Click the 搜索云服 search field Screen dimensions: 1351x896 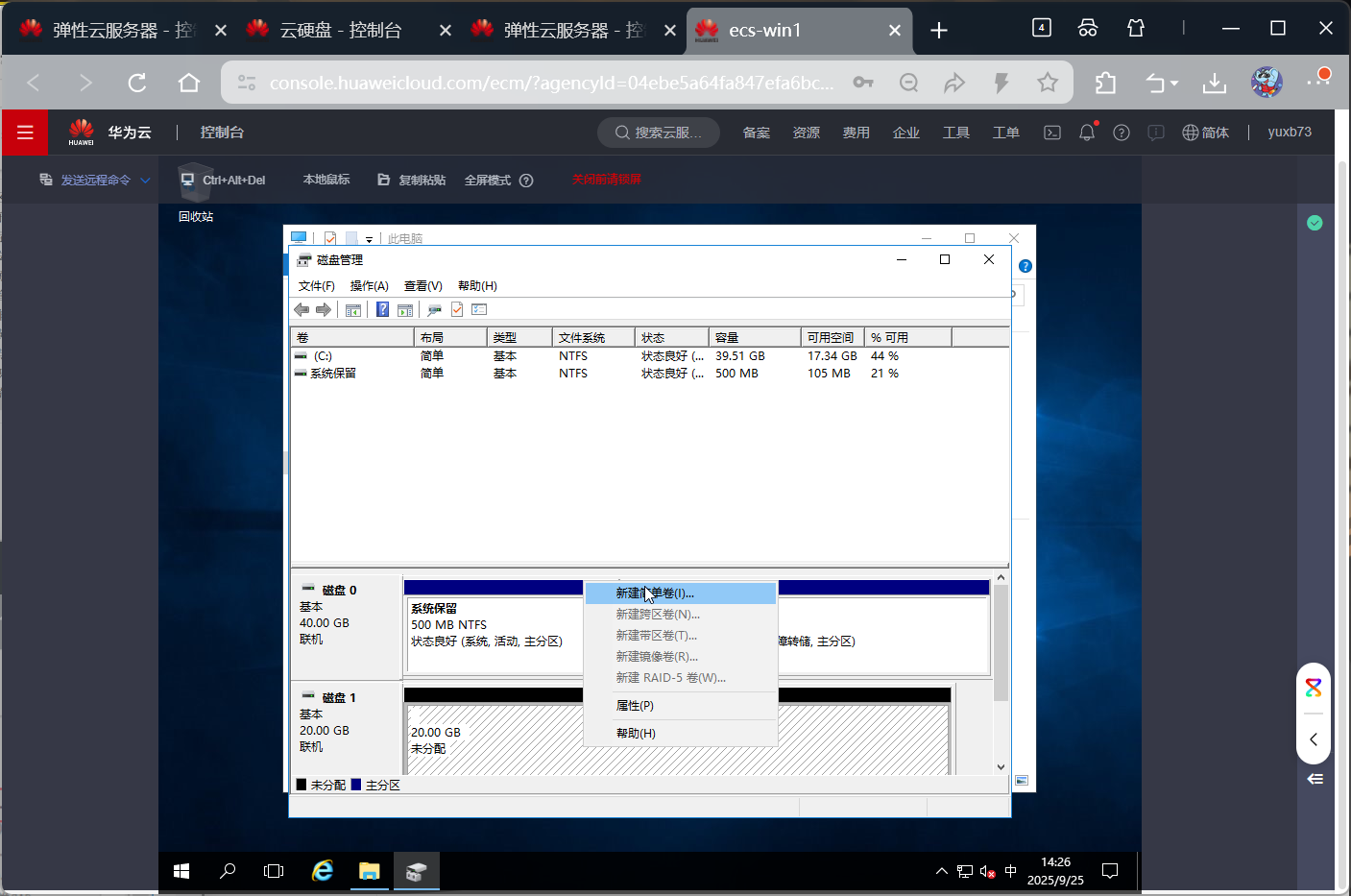[x=659, y=133]
